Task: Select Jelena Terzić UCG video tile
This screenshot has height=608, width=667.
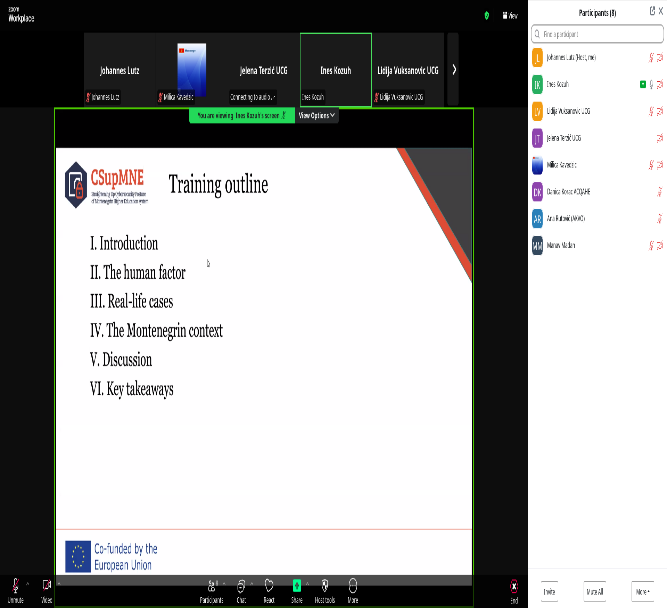Action: click(x=263, y=70)
